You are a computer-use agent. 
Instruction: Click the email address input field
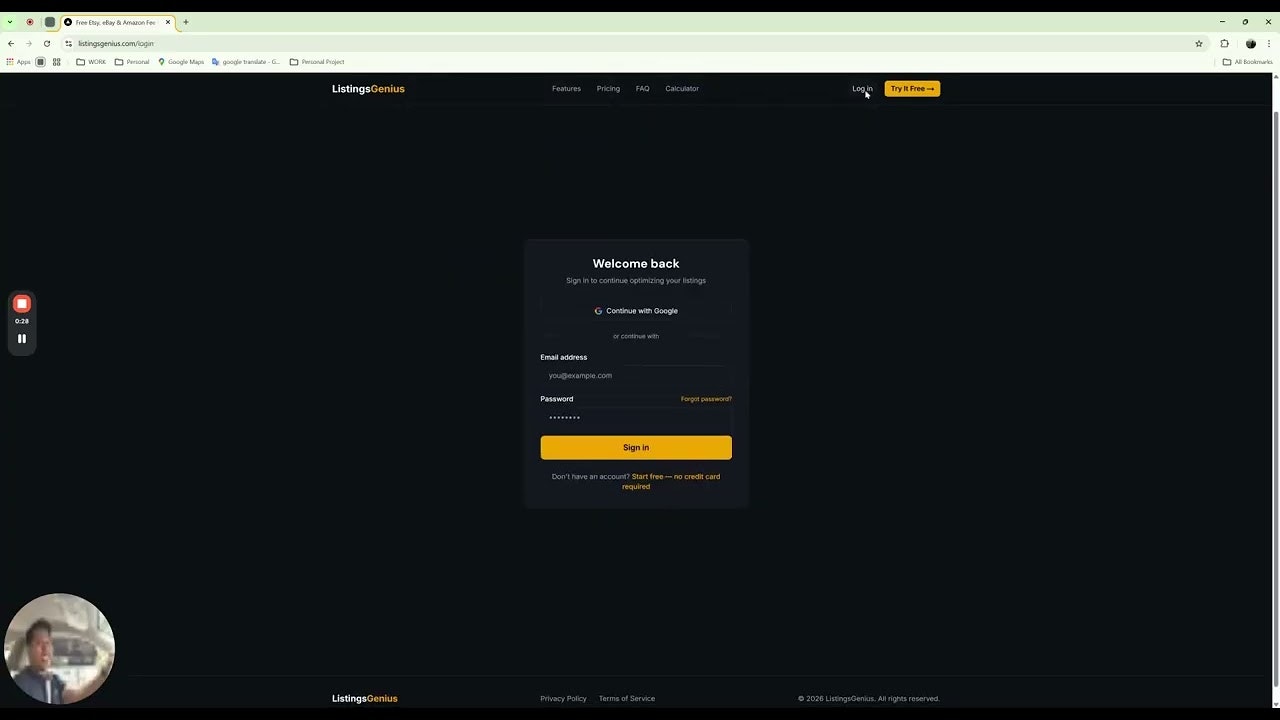636,375
